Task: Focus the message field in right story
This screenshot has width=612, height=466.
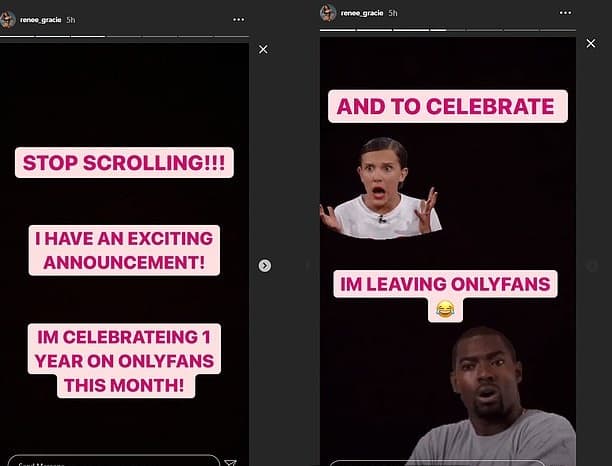Action: coord(437,463)
